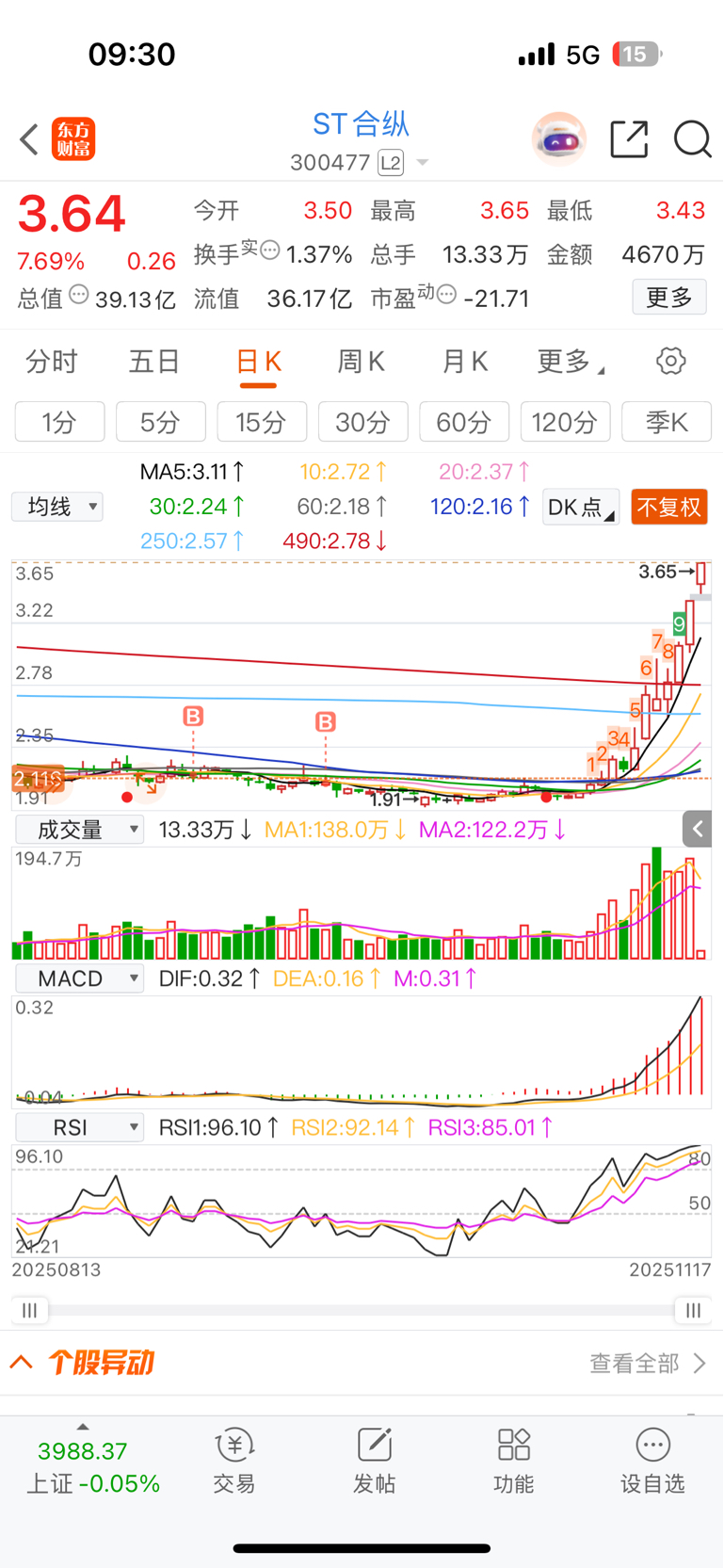Switch to the 五日 tab
Image resolution: width=724 pixels, height=1568 pixels.
154,362
